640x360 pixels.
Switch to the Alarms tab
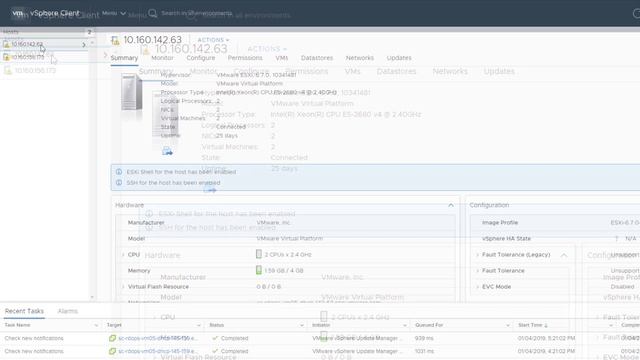tap(67, 311)
